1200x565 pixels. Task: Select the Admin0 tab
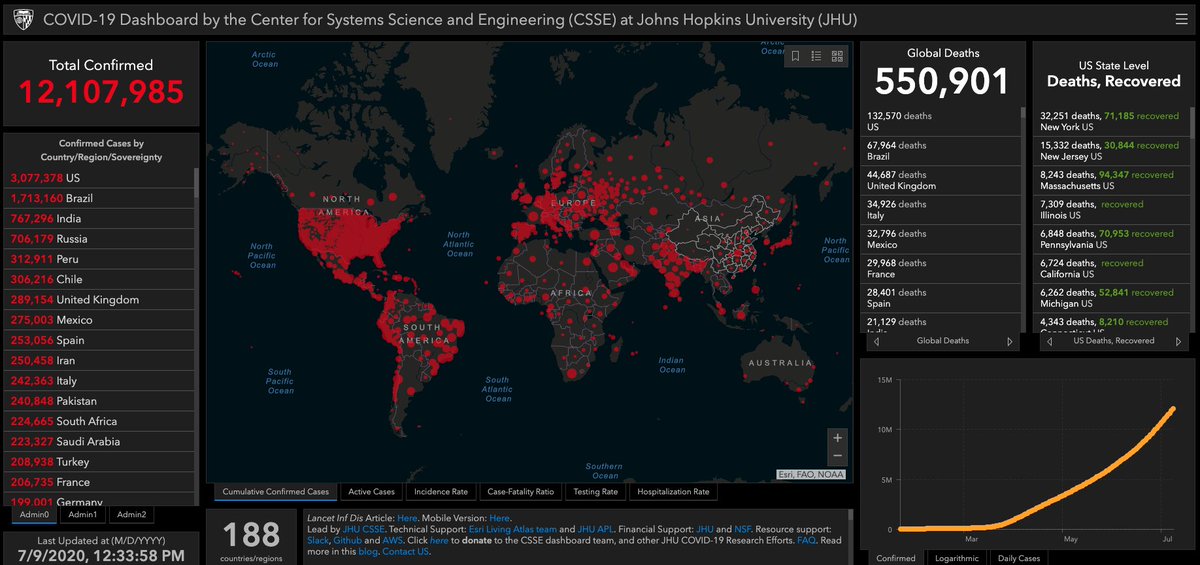coord(34,515)
